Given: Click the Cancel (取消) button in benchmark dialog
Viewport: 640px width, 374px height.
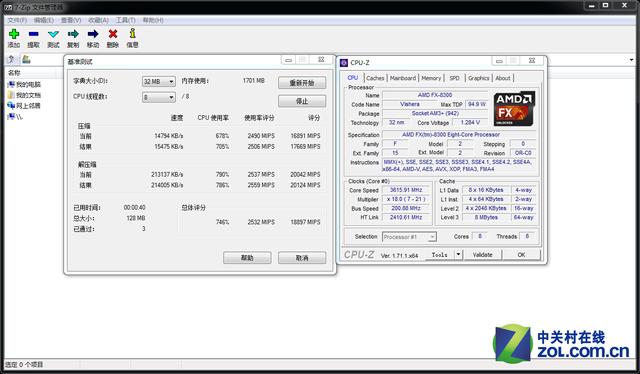Looking at the screenshot, I should (x=302, y=258).
